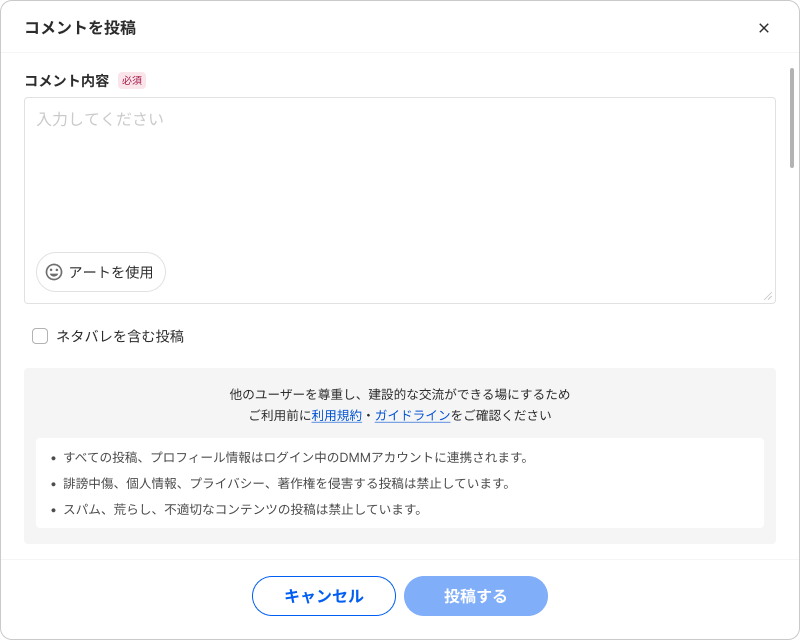
Task: Open the 利用規約 link
Action: click(x=337, y=415)
